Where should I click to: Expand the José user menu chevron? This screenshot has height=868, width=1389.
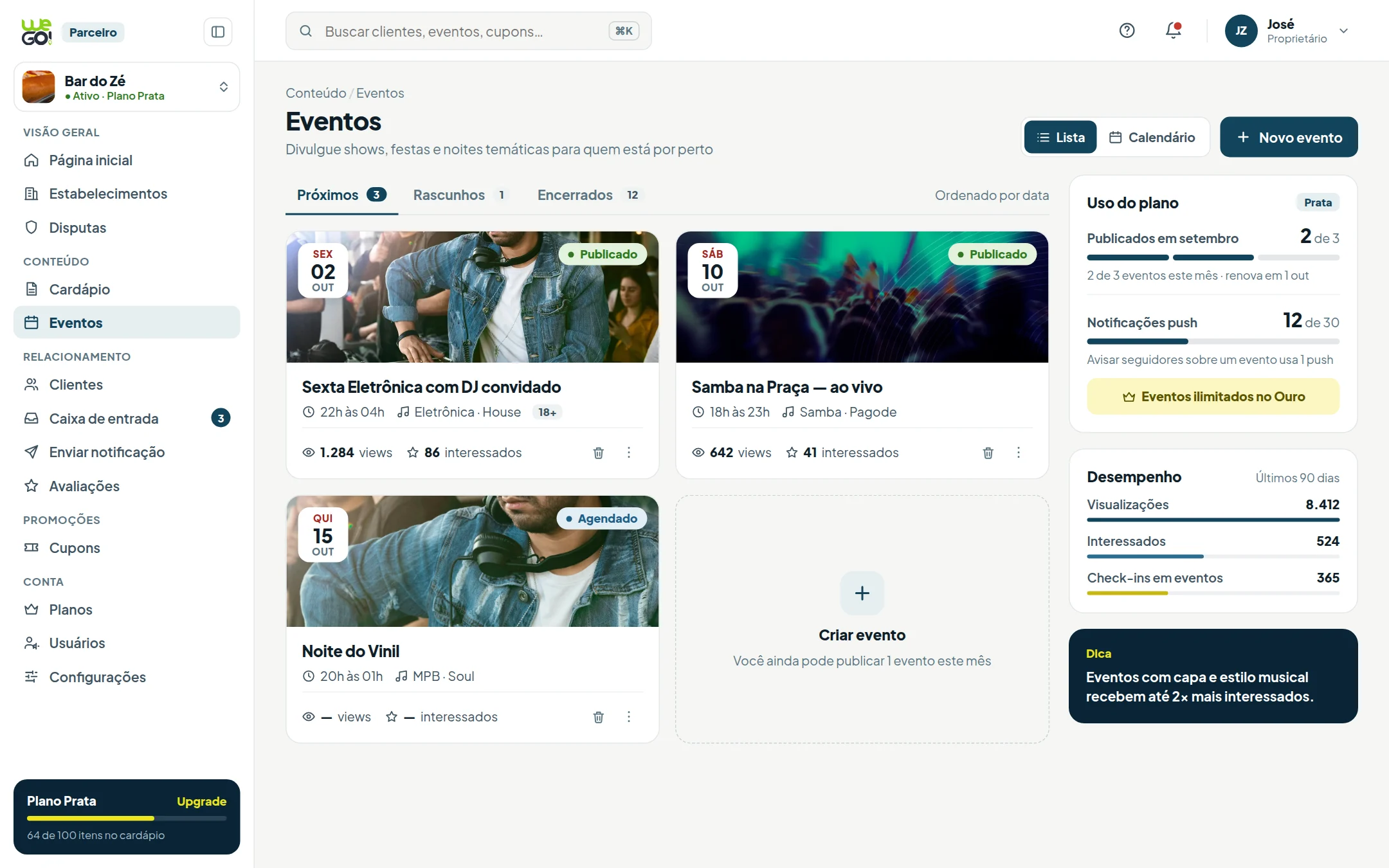click(x=1343, y=31)
